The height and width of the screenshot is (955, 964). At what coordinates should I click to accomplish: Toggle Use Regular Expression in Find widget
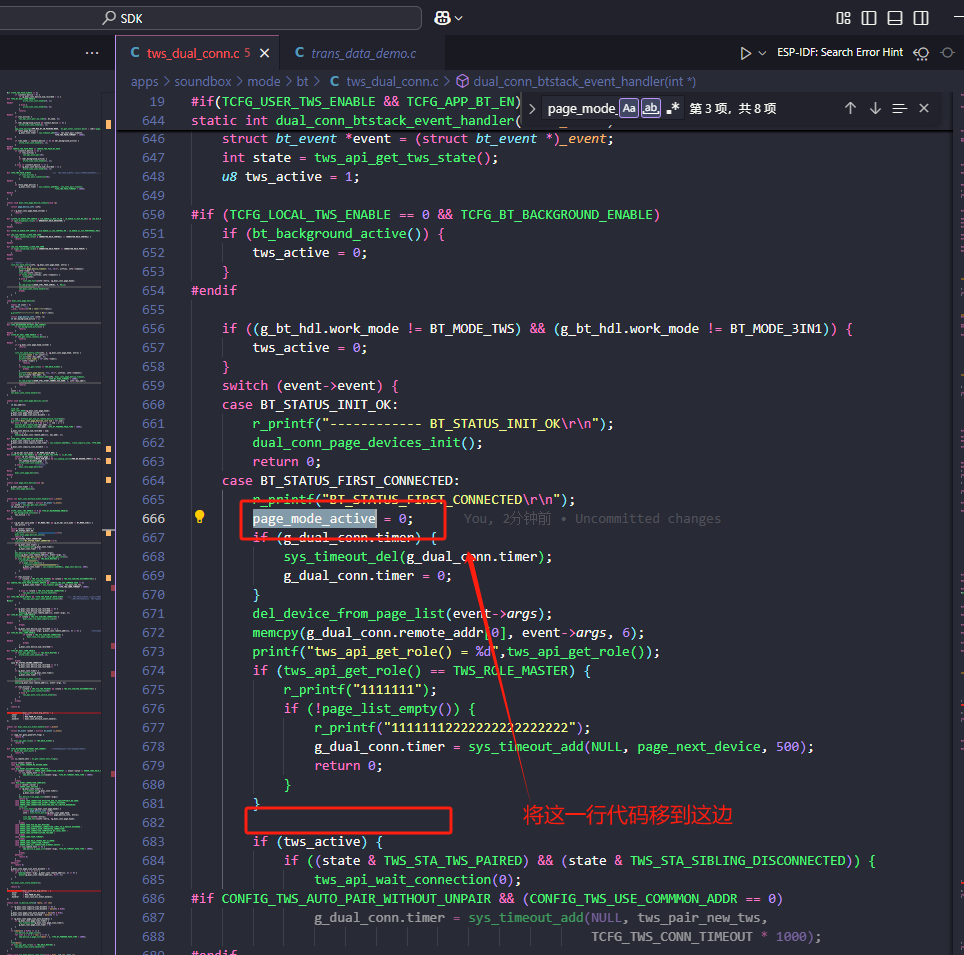click(673, 108)
